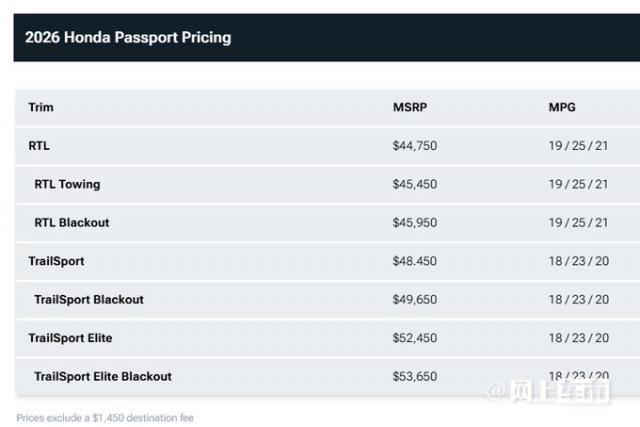This screenshot has height=427, width=640.
Task: Select the RTL Blackout trim name
Action: [x=72, y=223]
